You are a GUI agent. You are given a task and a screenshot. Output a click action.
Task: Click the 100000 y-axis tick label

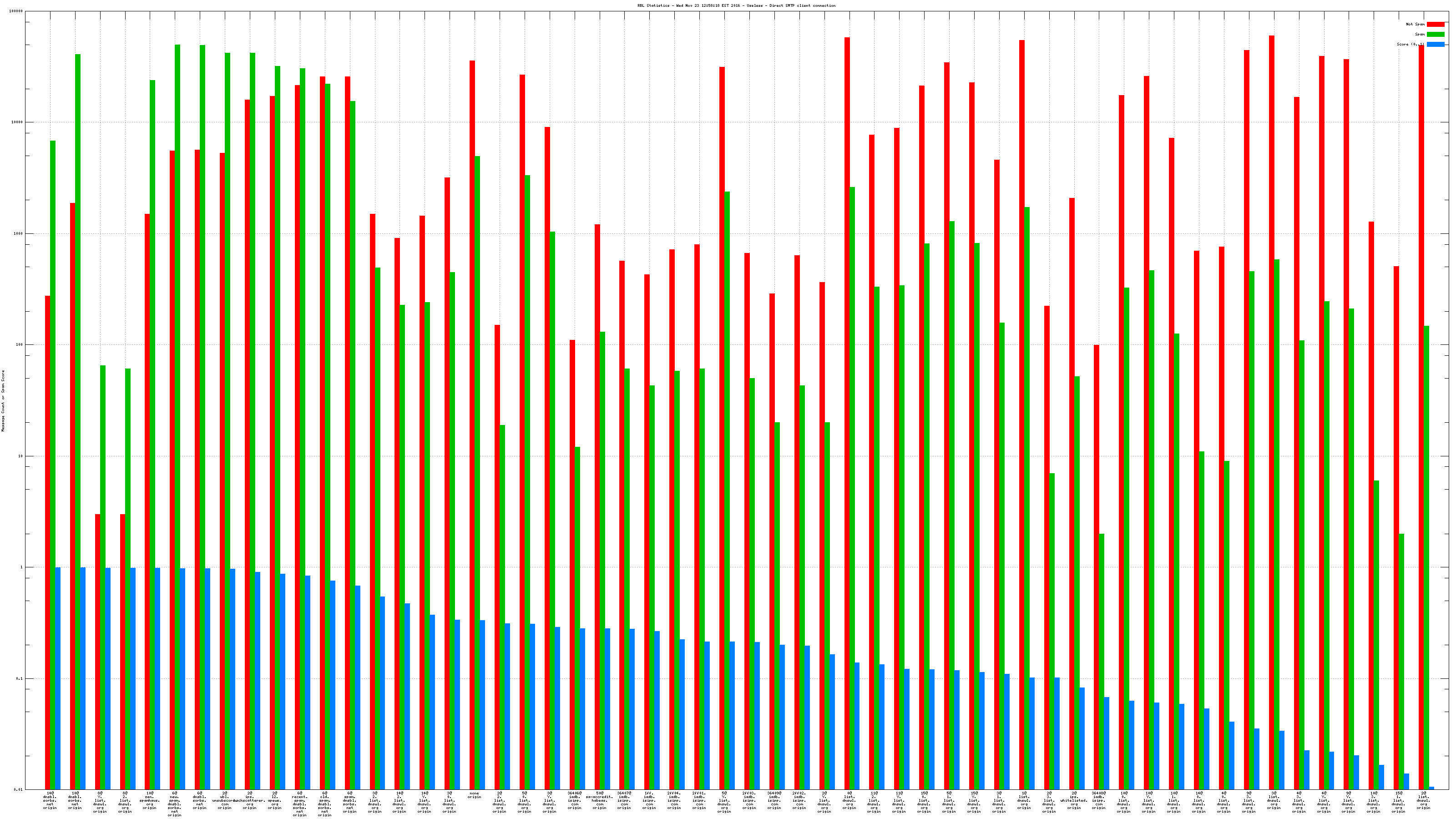tap(16, 11)
